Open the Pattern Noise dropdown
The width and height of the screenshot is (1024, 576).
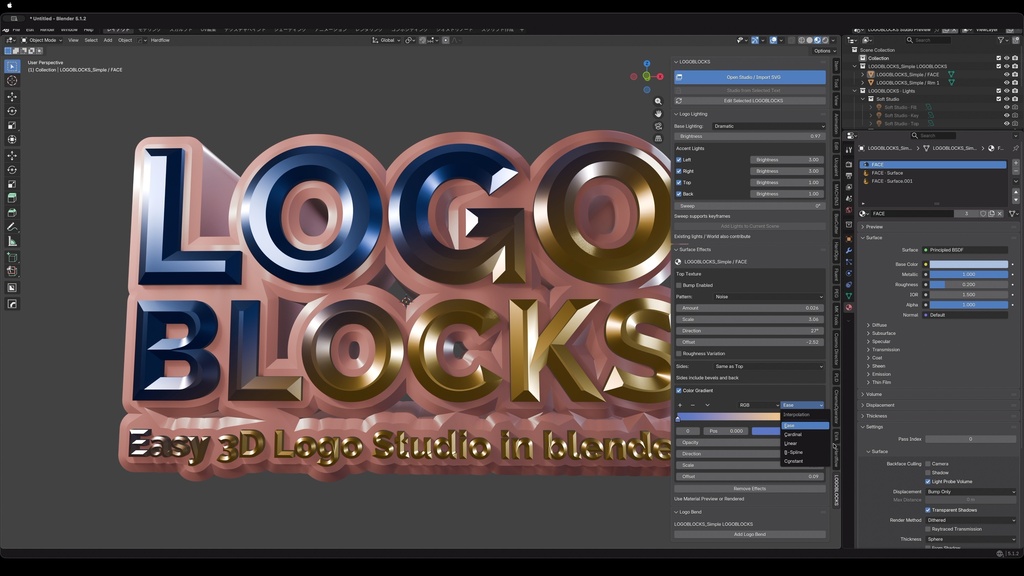click(x=768, y=296)
